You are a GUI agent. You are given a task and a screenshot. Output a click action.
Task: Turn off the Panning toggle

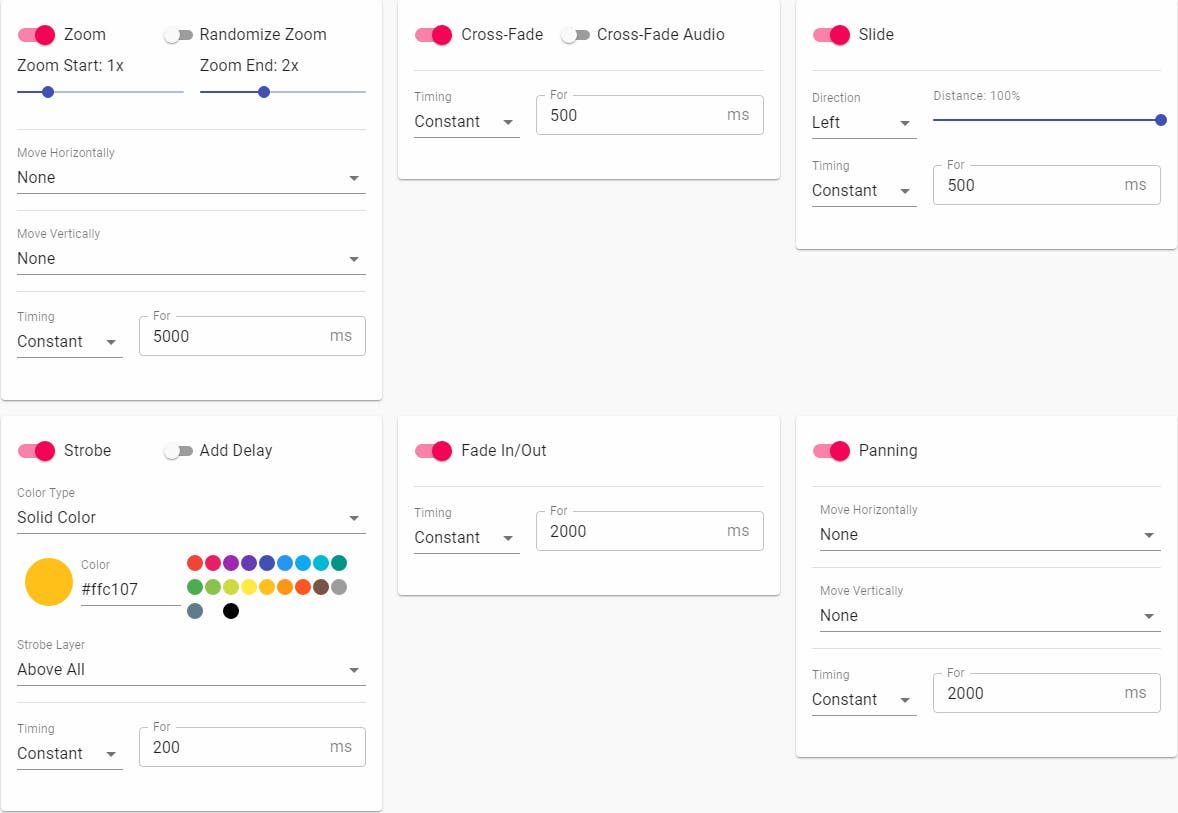pyautogui.click(x=831, y=451)
